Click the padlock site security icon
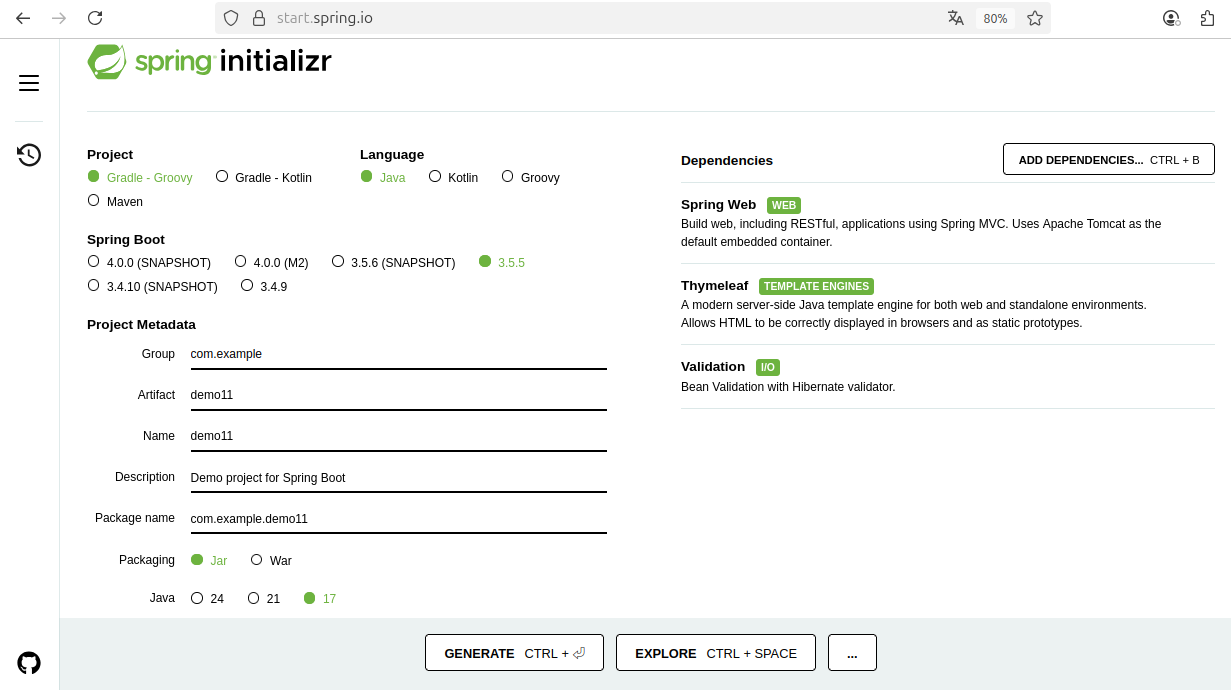Screen dimensions: 1231x690 tap(259, 18)
